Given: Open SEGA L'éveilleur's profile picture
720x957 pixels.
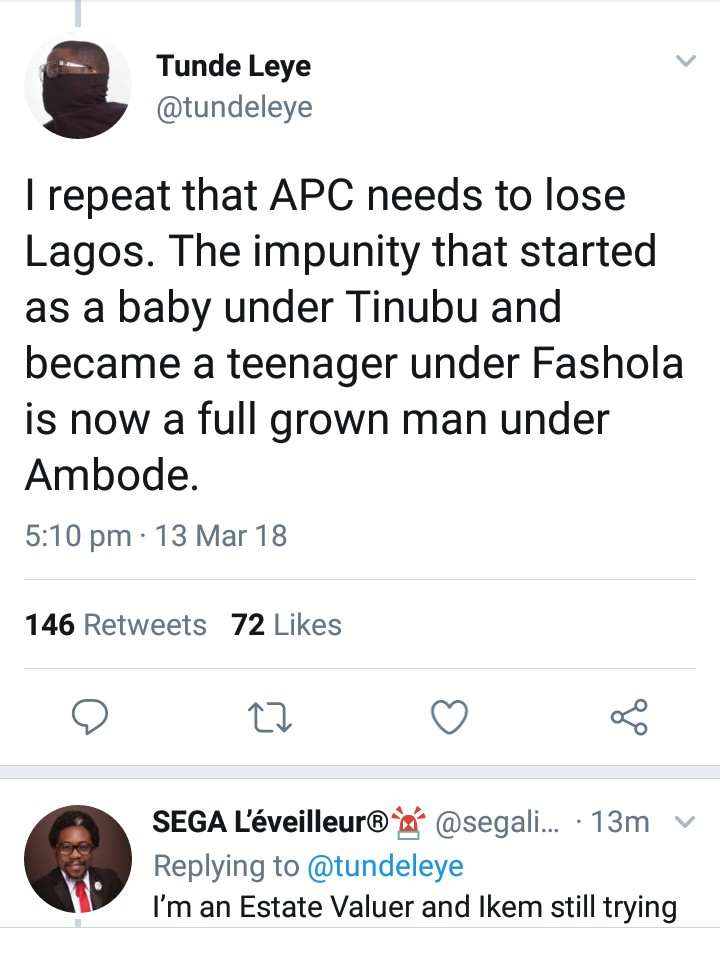Looking at the screenshot, I should [78, 859].
